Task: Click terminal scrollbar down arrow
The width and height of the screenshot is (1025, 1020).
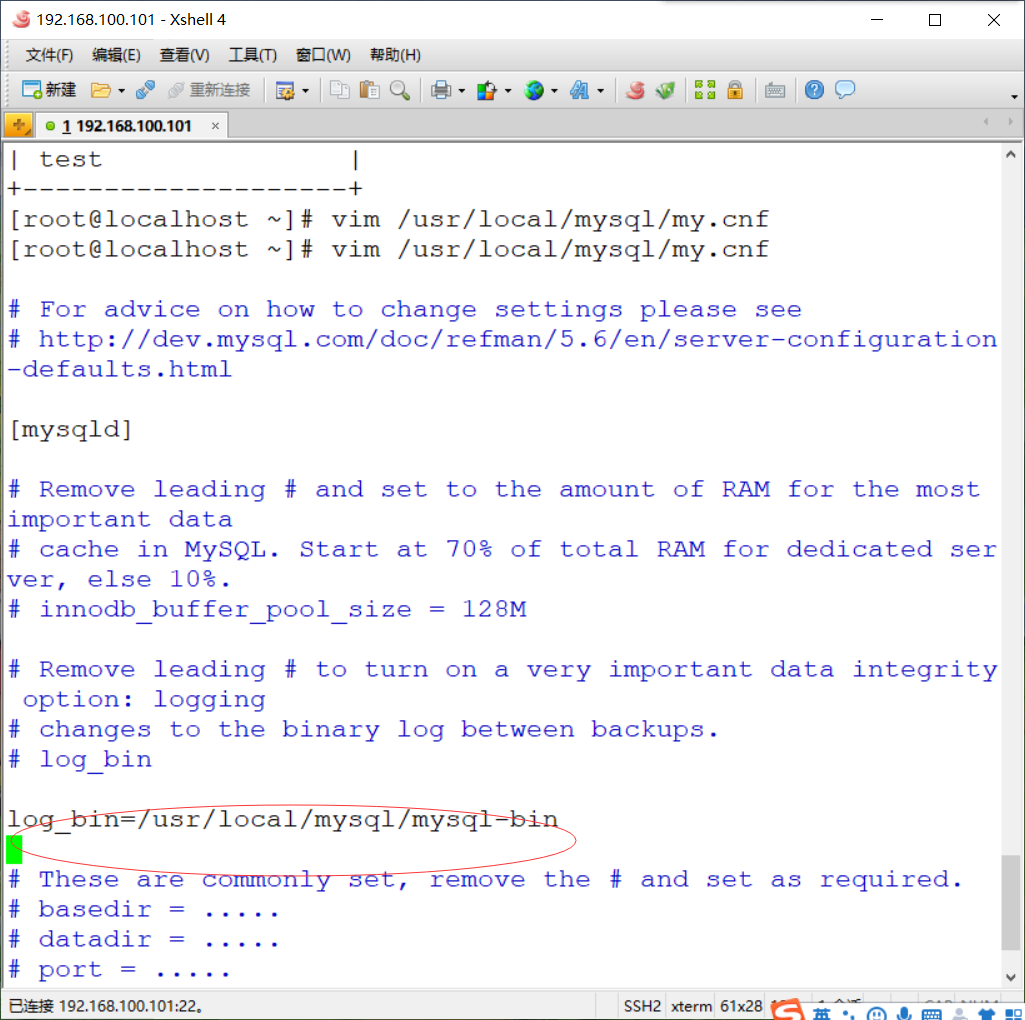Action: [1011, 978]
